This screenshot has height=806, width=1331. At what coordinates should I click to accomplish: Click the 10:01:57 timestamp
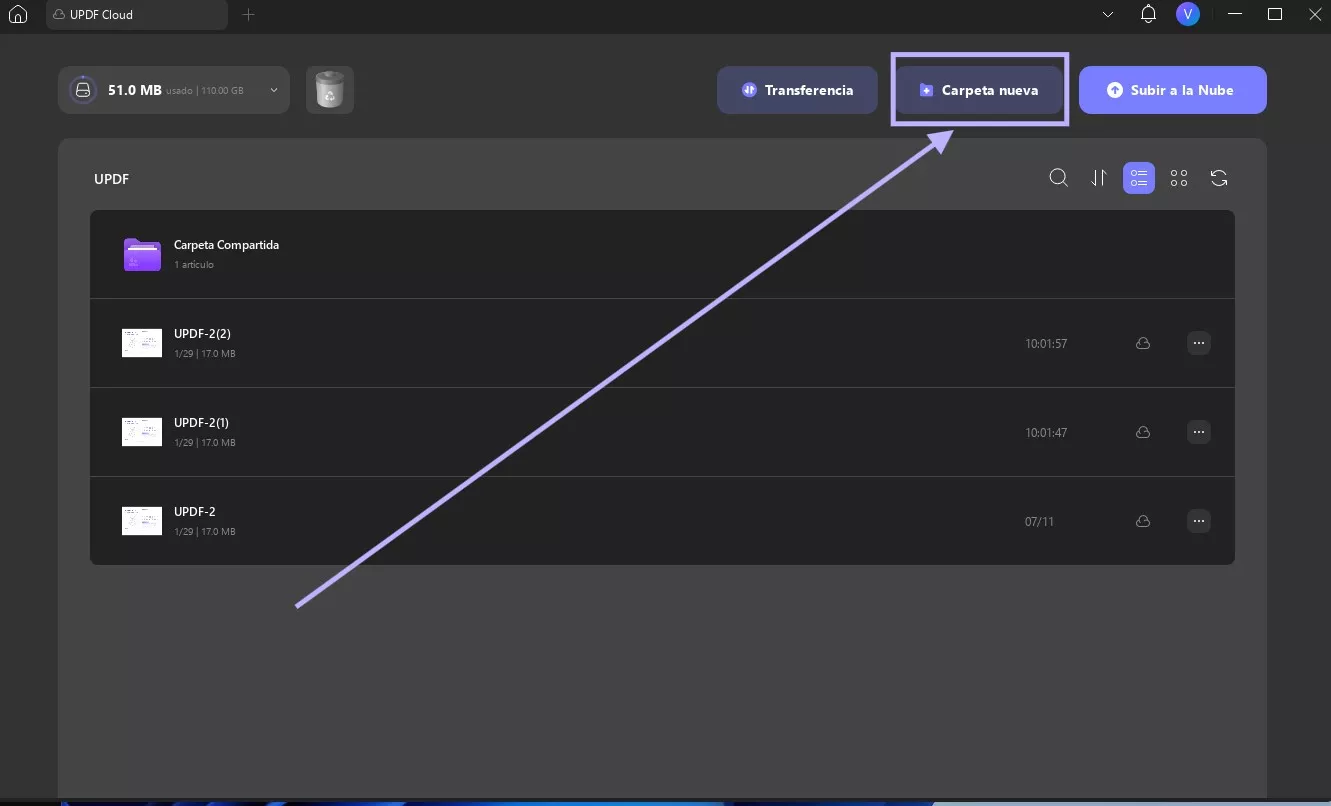pyautogui.click(x=1046, y=344)
